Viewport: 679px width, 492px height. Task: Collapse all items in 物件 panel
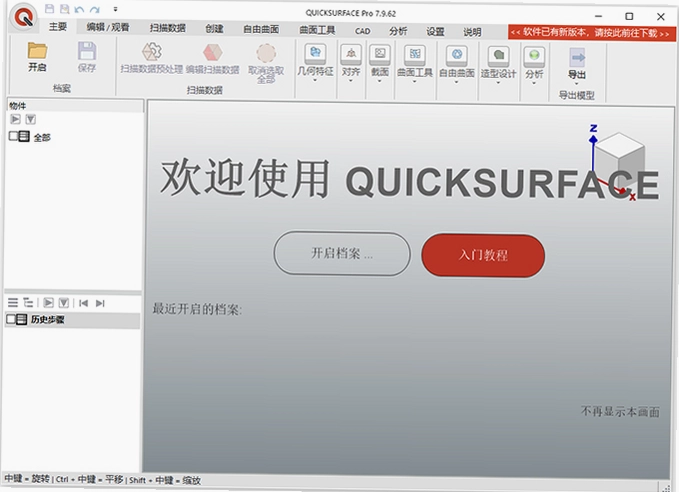[30, 119]
